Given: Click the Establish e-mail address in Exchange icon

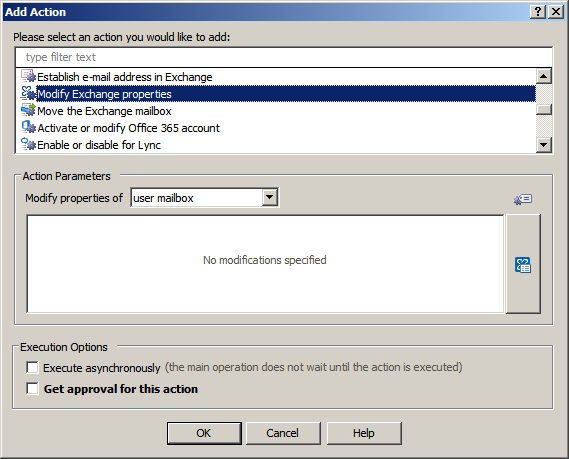Looking at the screenshot, I should [x=28, y=77].
